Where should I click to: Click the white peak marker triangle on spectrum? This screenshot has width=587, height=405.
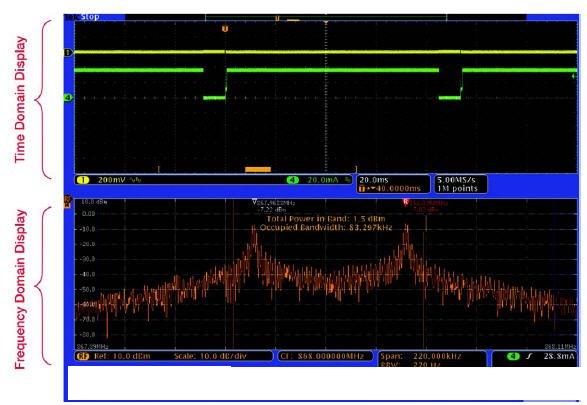(255, 202)
